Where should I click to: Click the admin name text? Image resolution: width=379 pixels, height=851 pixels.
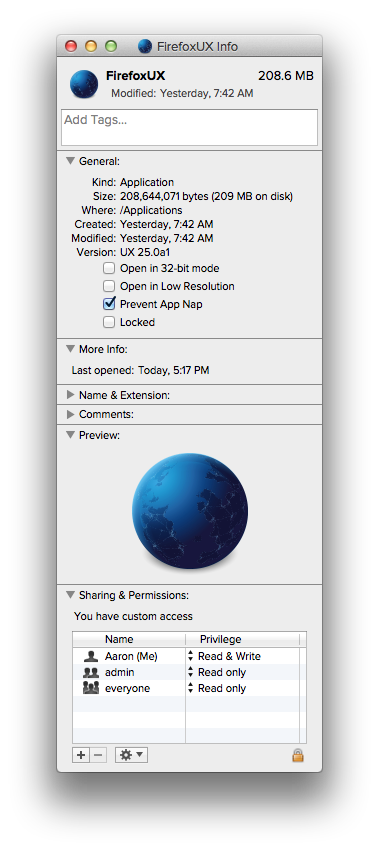[119, 672]
